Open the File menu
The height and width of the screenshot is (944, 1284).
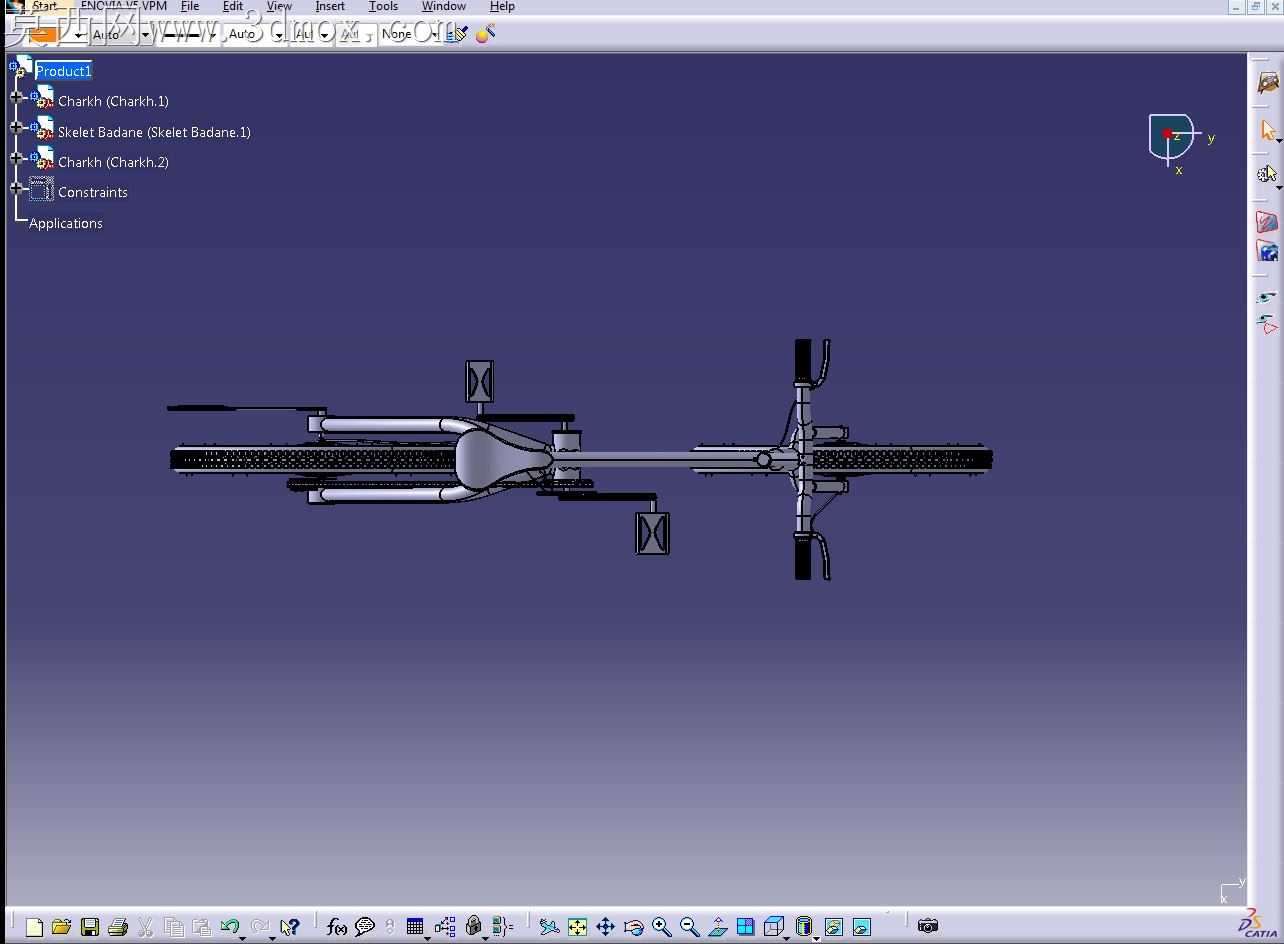[x=190, y=6]
